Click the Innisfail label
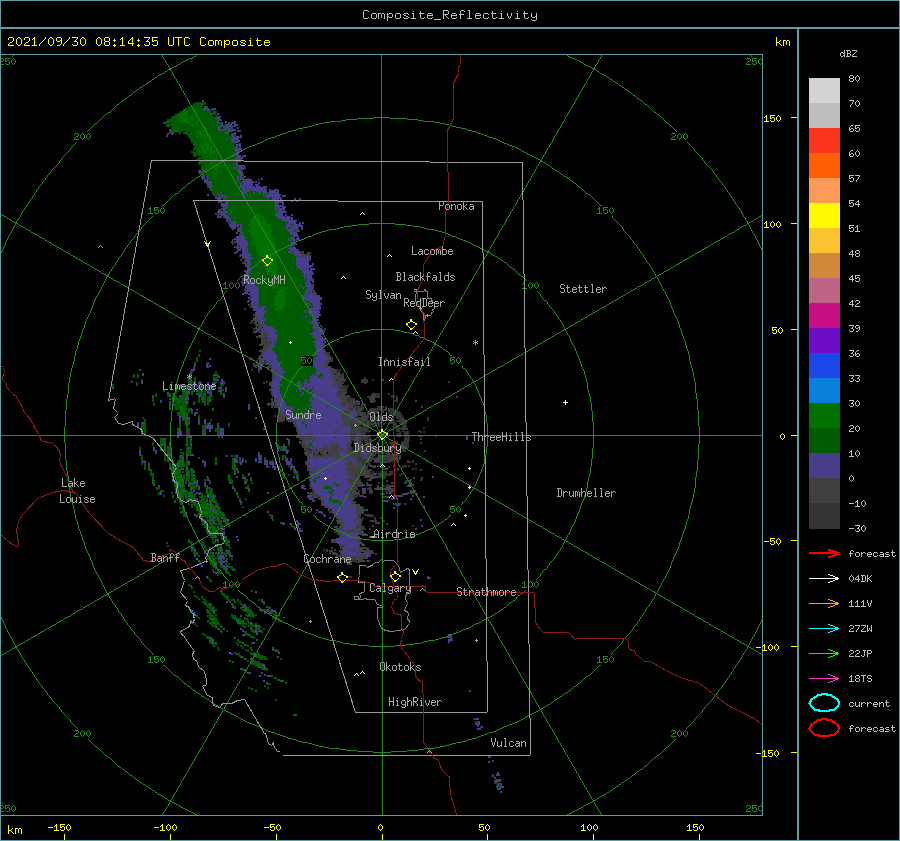This screenshot has height=841, width=900. click(404, 362)
